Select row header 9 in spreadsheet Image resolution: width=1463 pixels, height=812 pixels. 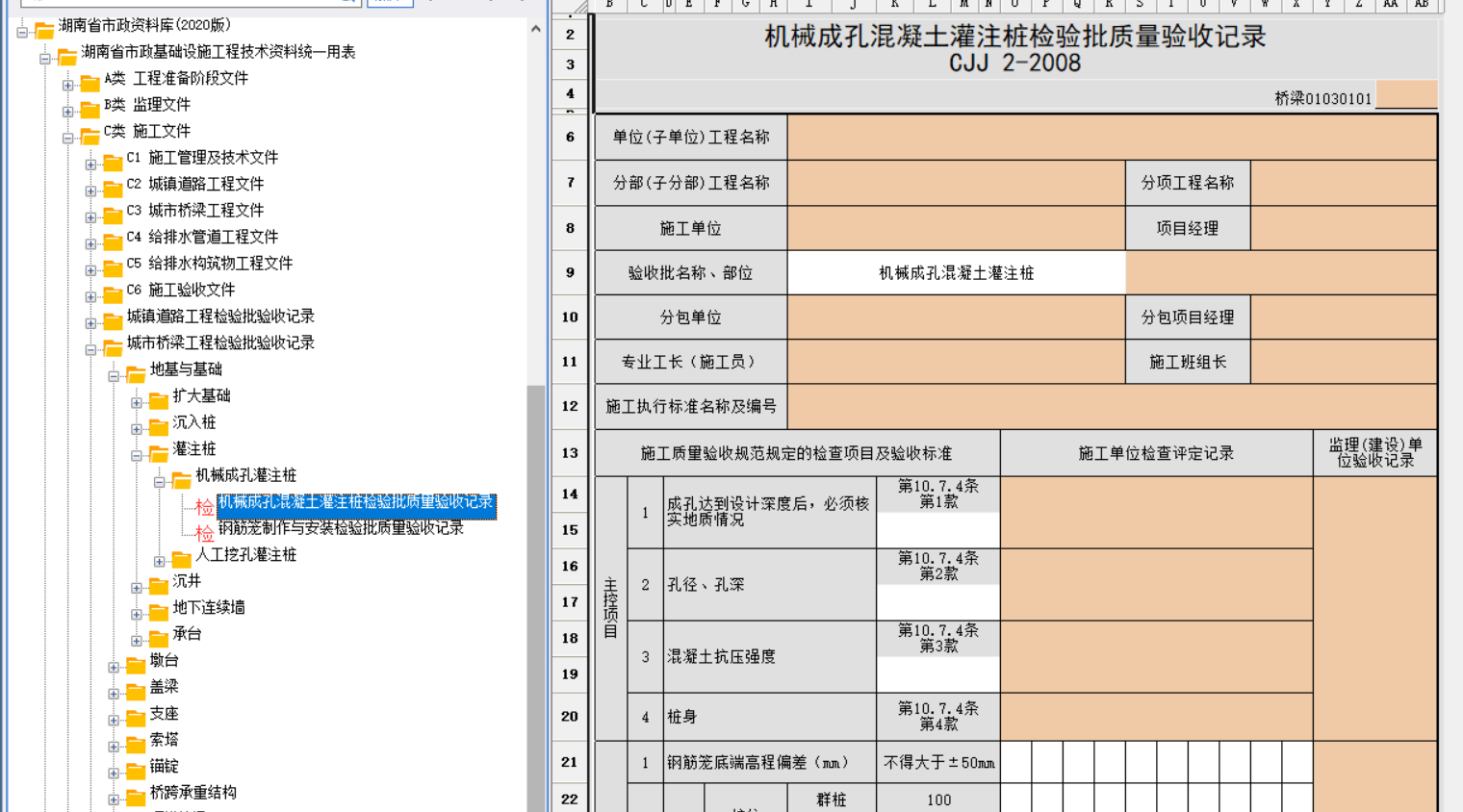coord(570,272)
